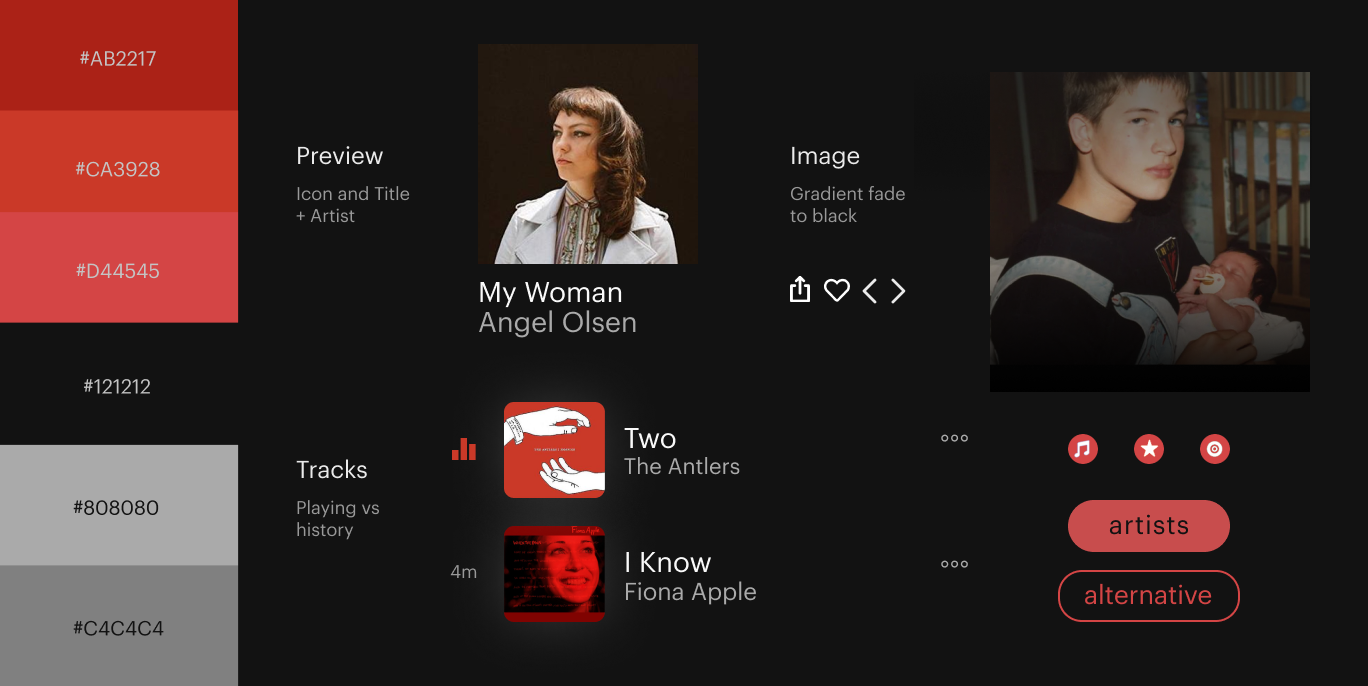Open the Angel Olsen artist name

point(557,323)
